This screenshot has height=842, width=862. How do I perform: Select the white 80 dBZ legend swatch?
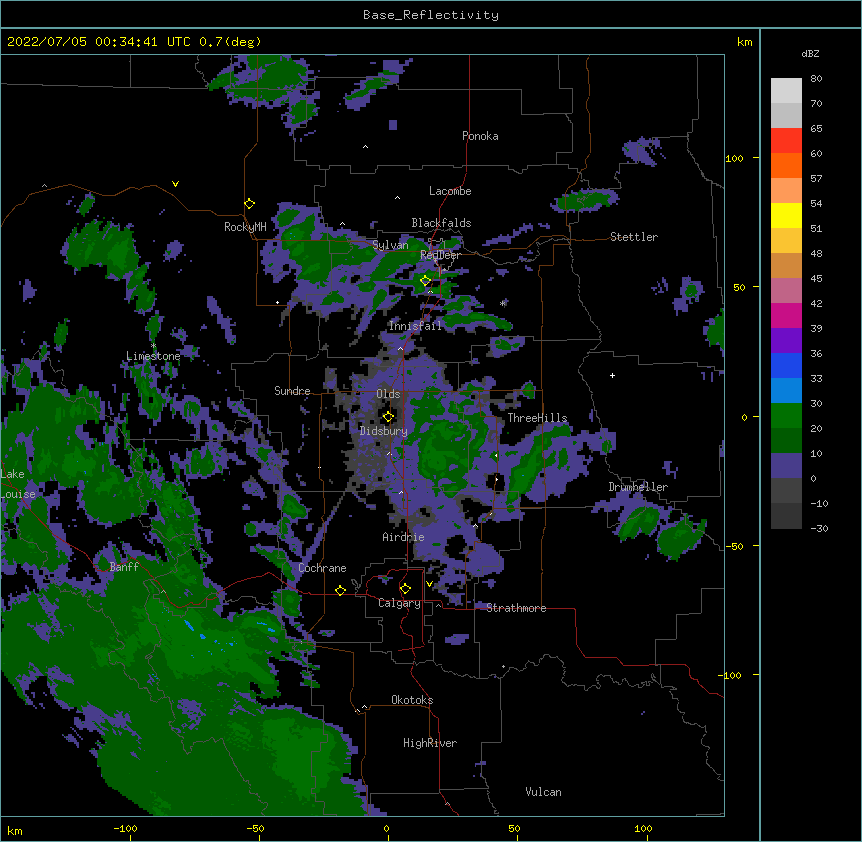click(786, 91)
